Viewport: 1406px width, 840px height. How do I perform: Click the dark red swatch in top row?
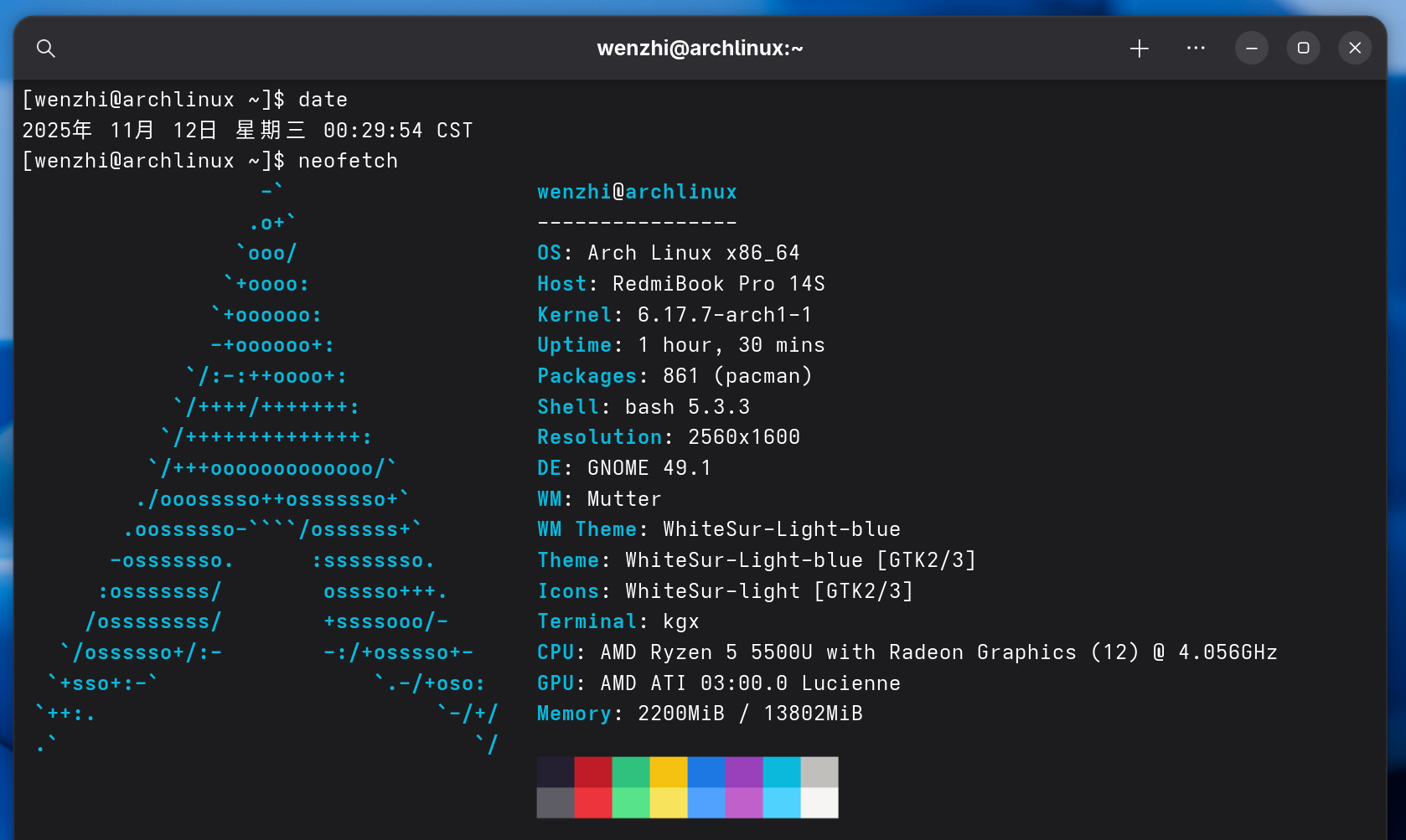[593, 772]
